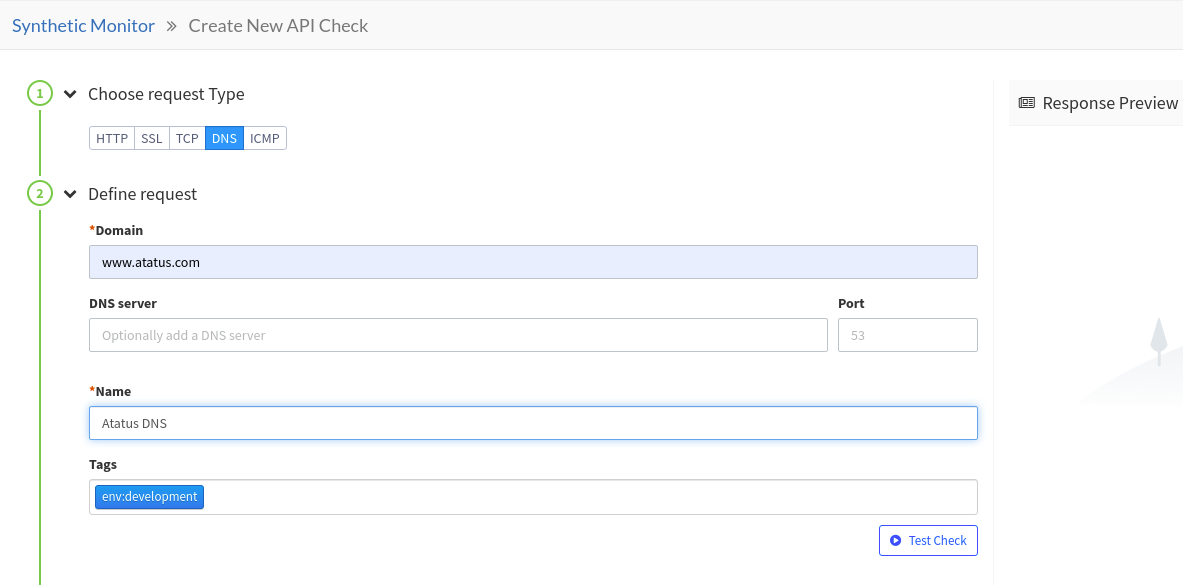Collapse the Choose request Type section
The height and width of the screenshot is (585, 1183).
(70, 94)
